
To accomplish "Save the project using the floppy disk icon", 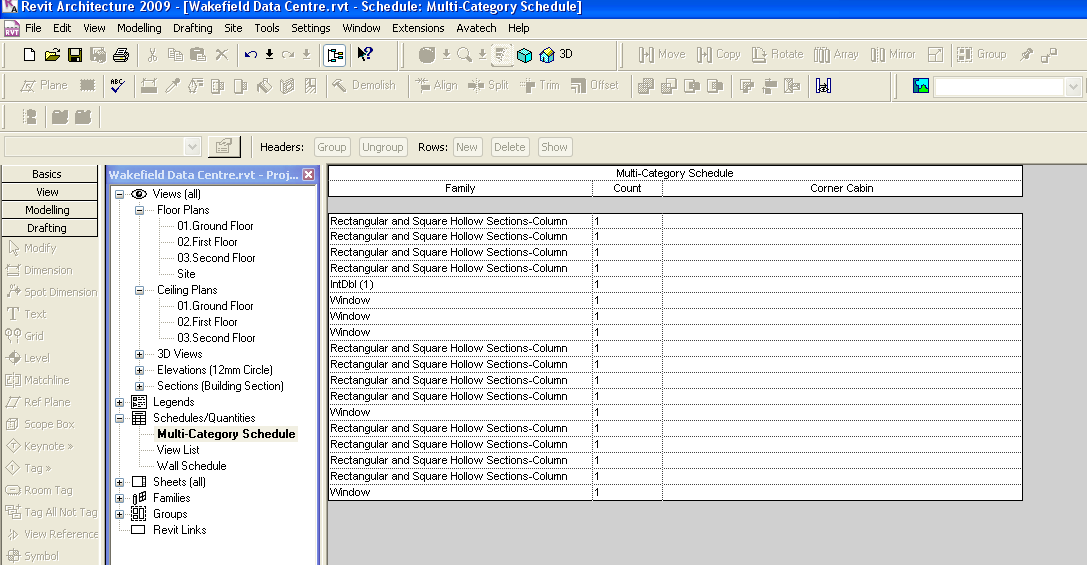I will [x=75, y=54].
